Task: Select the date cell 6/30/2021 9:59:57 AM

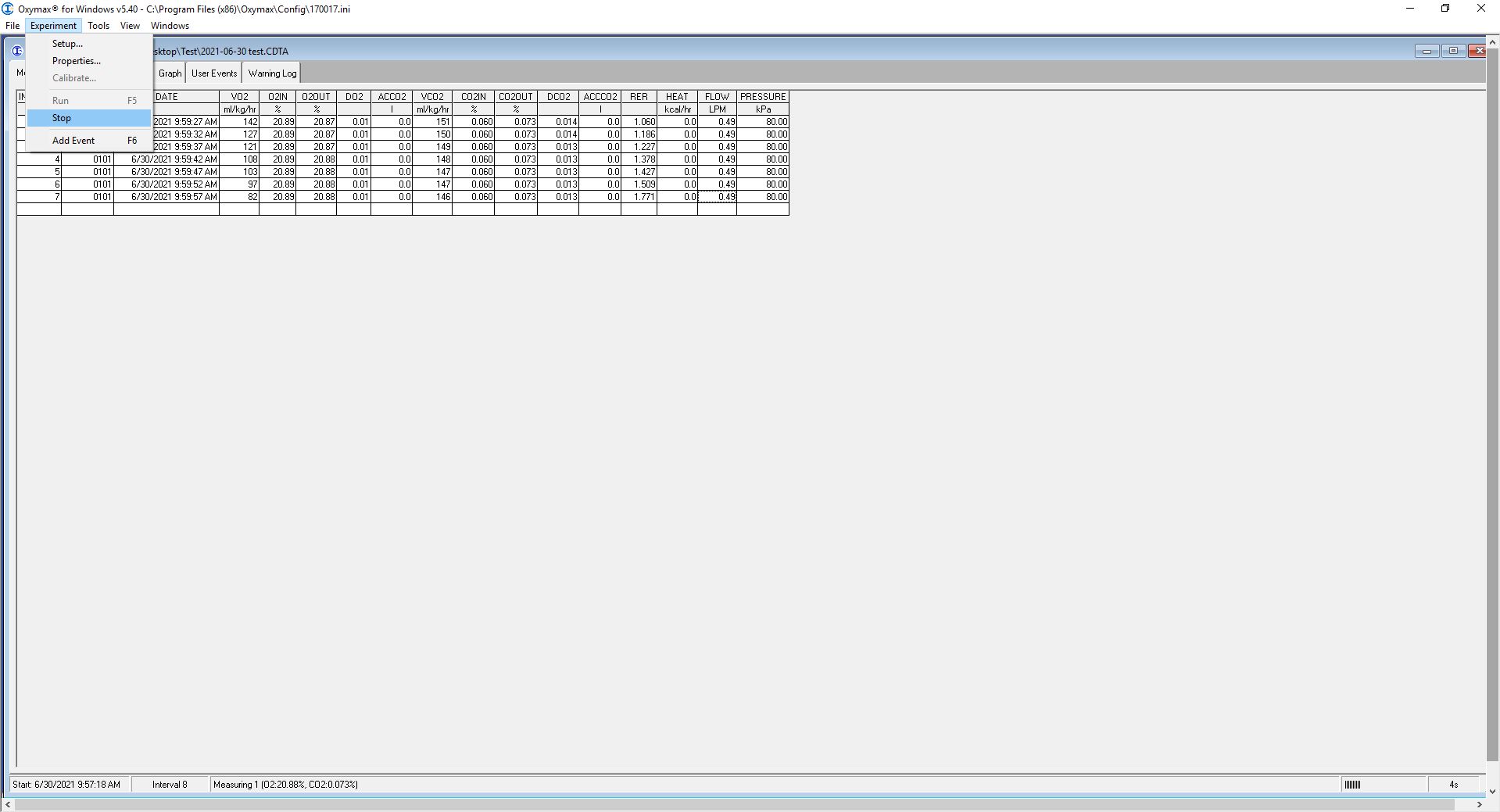Action: pos(166,197)
